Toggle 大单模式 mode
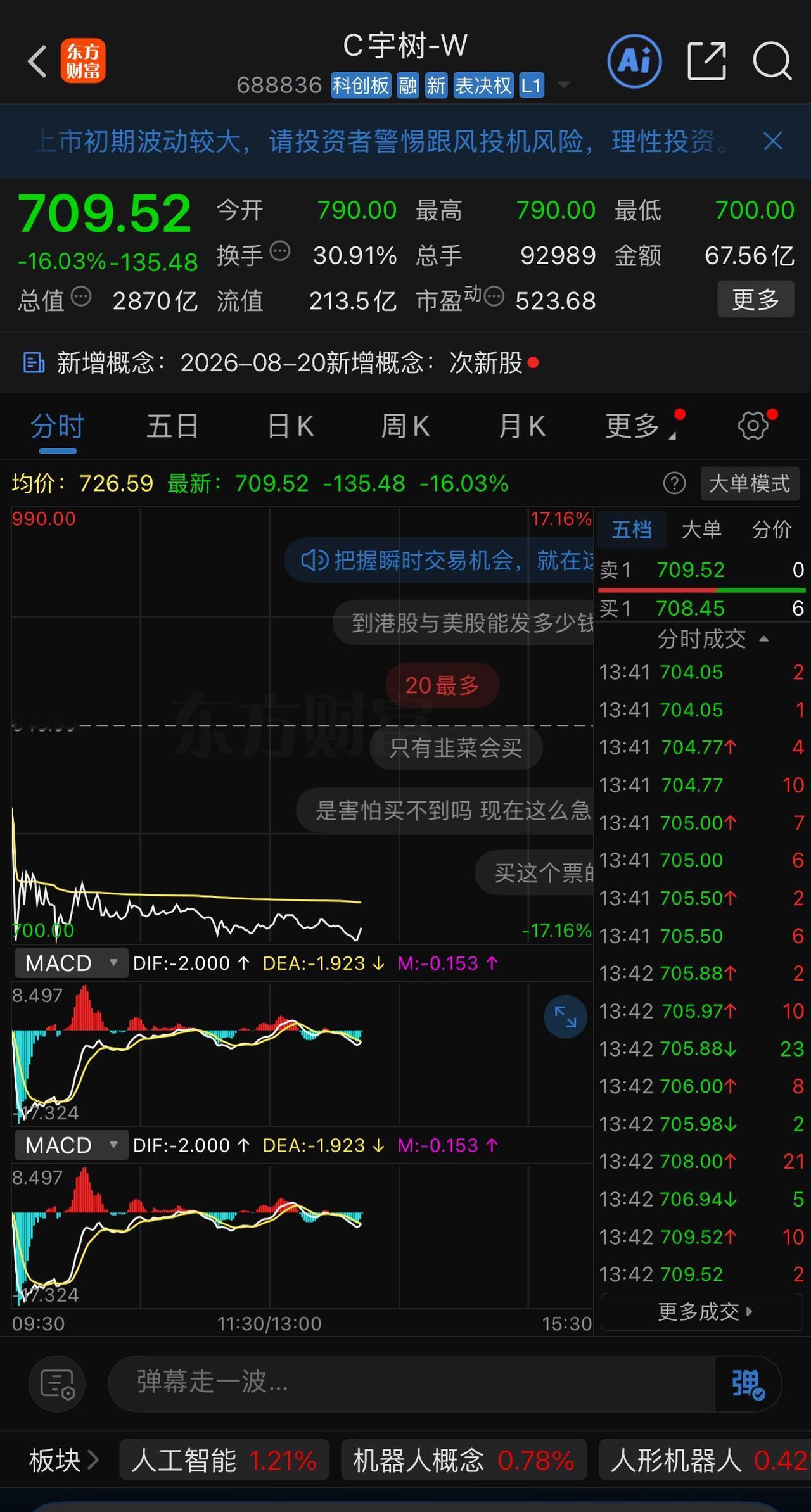The width and height of the screenshot is (811, 1512). (750, 483)
